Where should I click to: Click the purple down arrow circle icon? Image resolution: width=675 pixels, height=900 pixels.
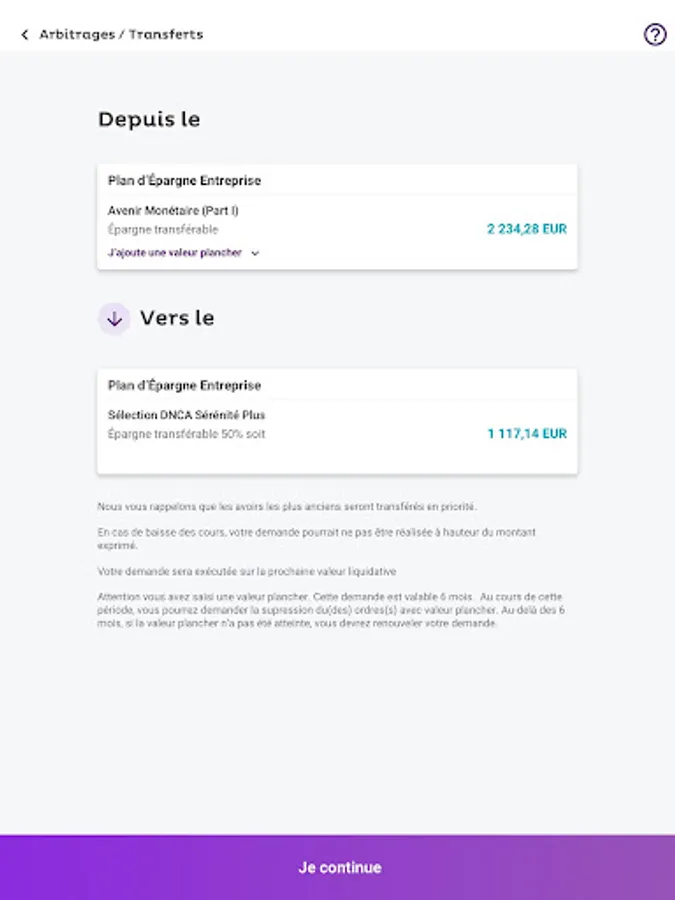114,319
